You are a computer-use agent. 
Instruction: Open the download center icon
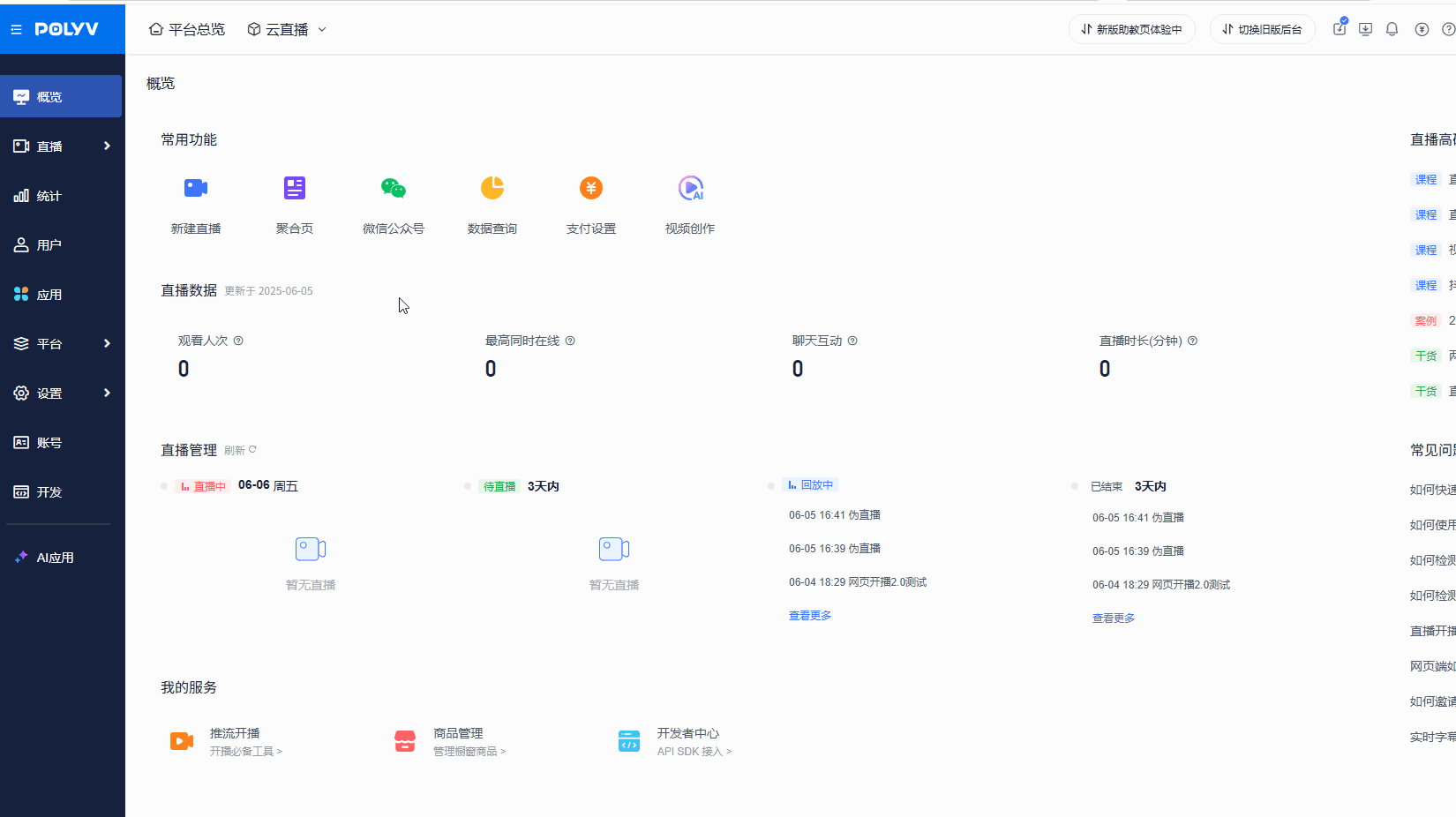1365,29
